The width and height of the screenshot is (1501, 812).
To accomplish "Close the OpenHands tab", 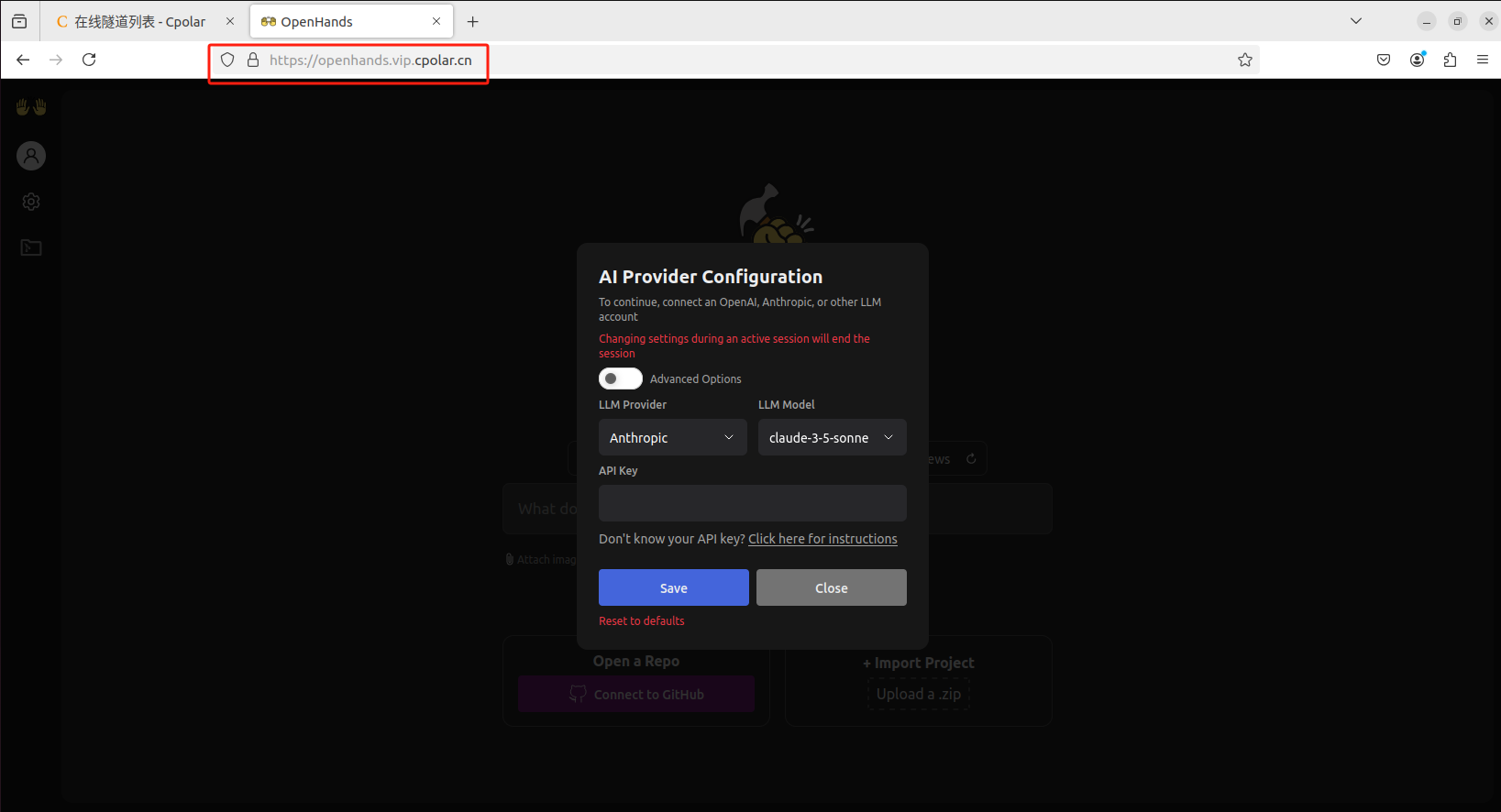I will [436, 21].
